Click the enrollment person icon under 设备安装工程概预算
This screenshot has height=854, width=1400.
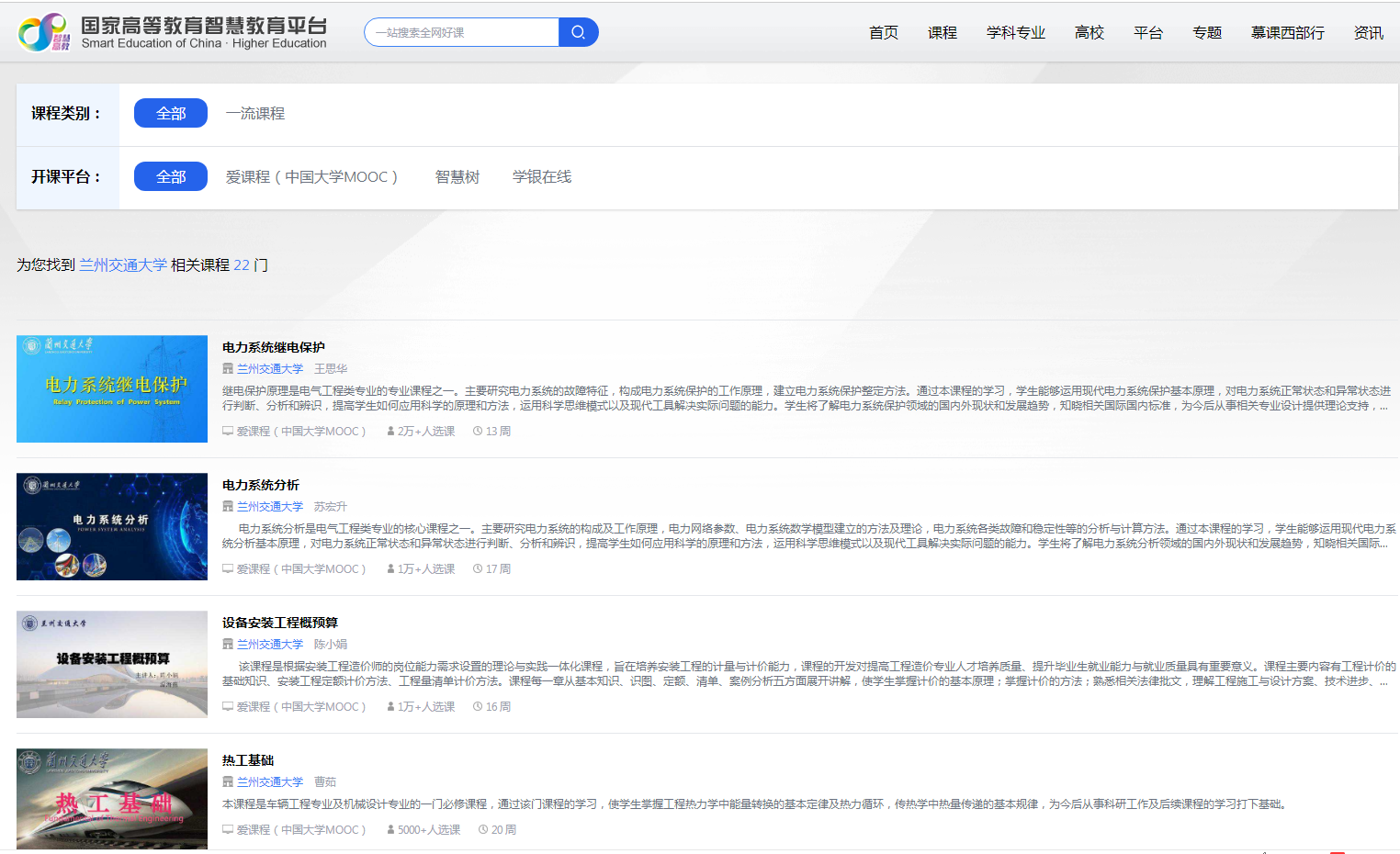[x=390, y=707]
